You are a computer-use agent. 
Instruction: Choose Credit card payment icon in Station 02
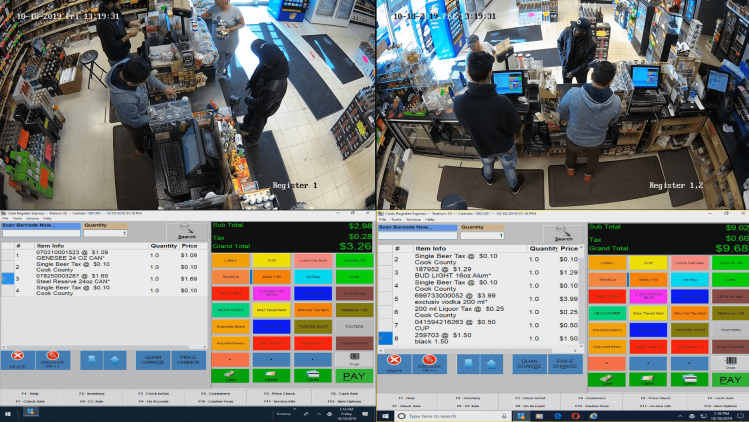(313, 376)
